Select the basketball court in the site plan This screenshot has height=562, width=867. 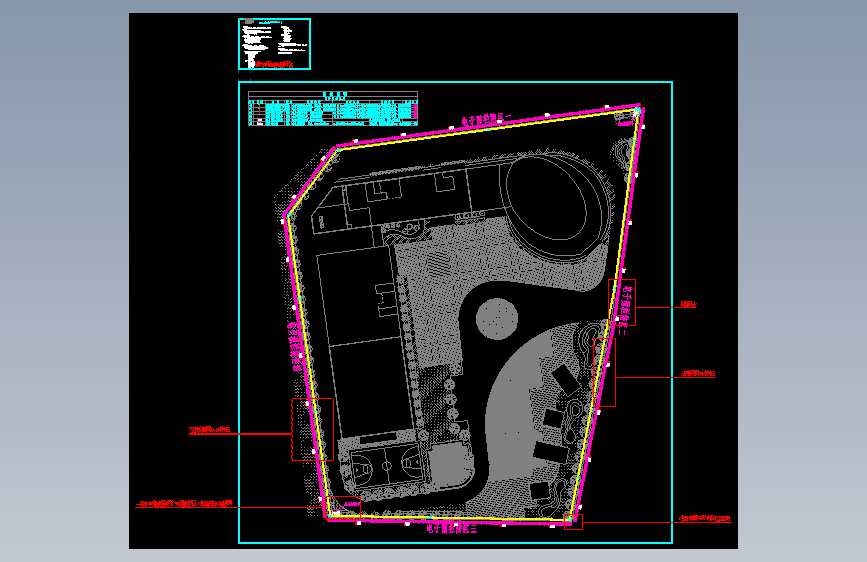387,466
